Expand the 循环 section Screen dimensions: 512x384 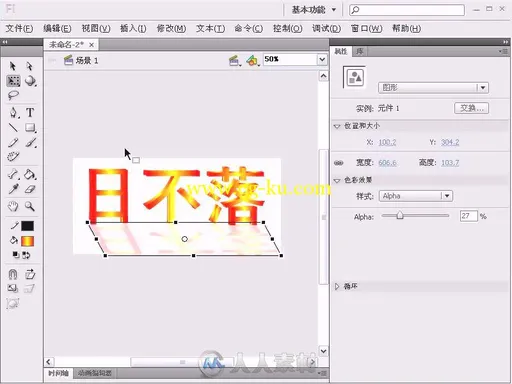pyautogui.click(x=337, y=286)
